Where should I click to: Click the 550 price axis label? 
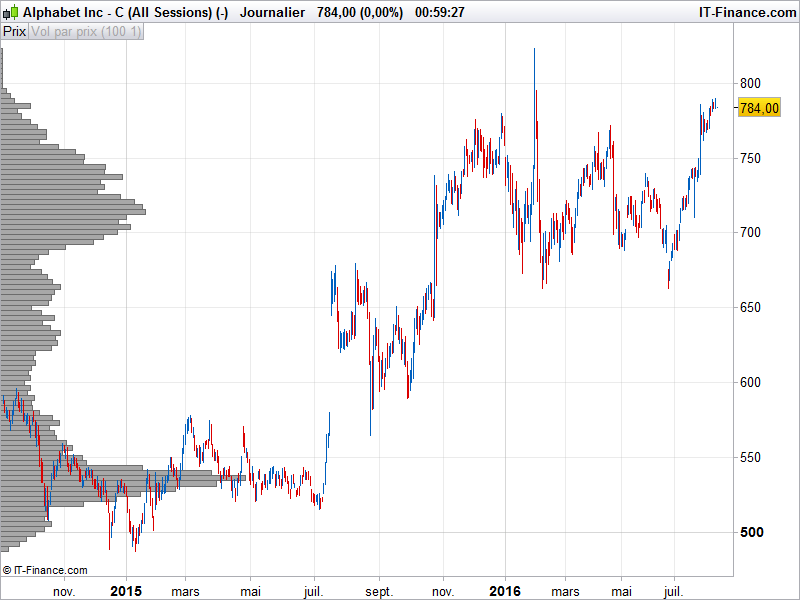coord(750,458)
